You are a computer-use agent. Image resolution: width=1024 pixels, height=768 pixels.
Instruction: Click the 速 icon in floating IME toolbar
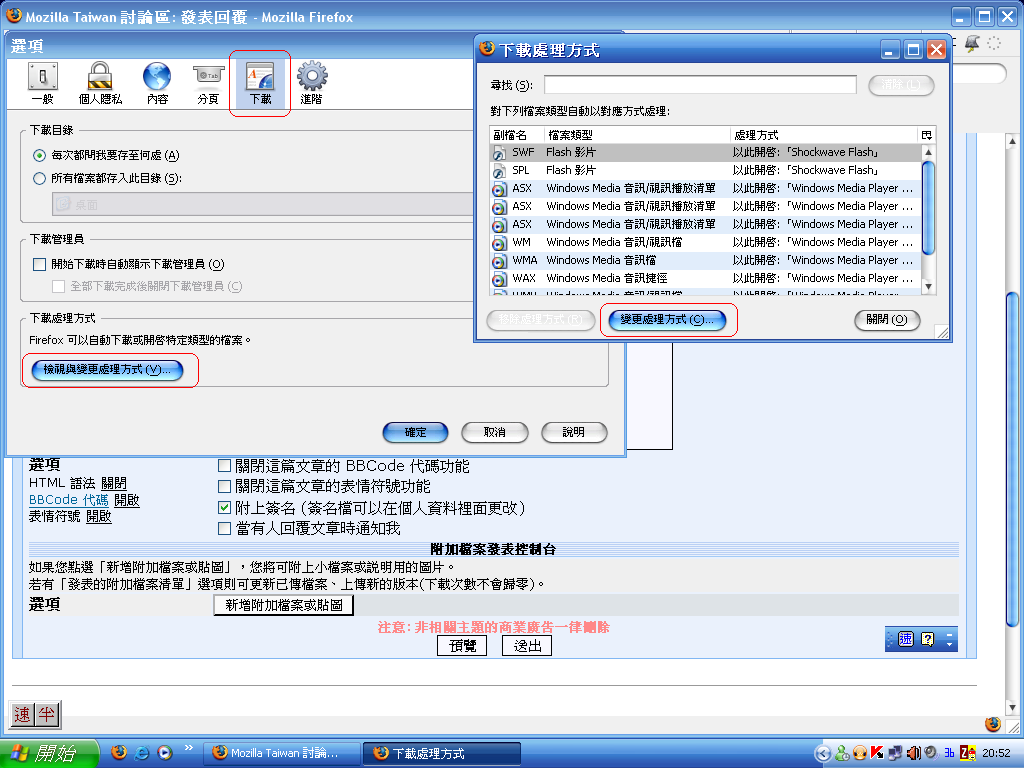pyautogui.click(x=906, y=639)
